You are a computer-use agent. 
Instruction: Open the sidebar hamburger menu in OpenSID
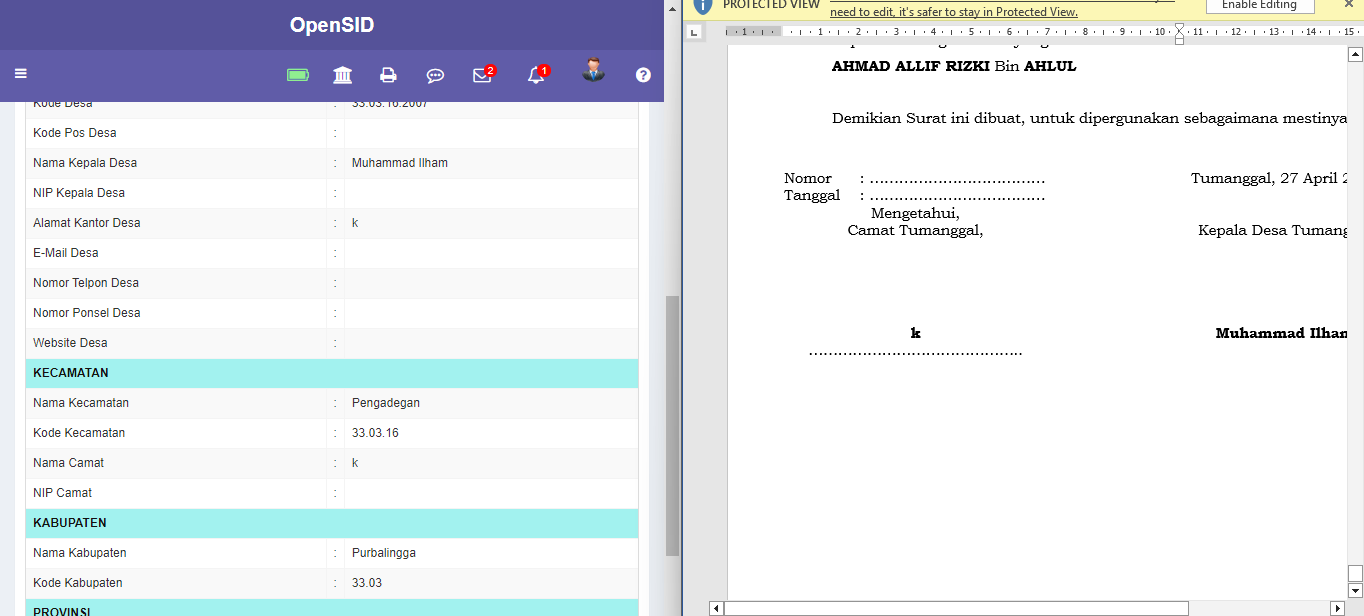click(x=20, y=74)
